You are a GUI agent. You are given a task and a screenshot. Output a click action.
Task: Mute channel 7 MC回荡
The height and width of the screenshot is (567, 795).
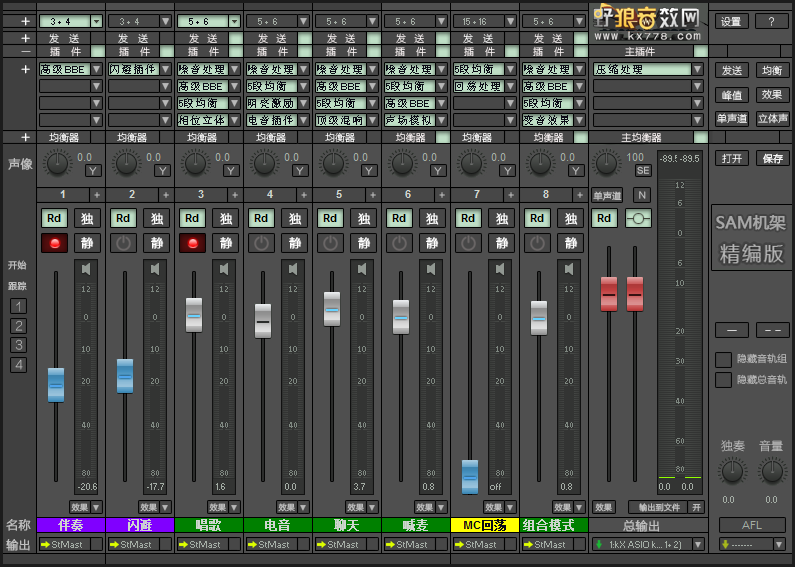click(501, 243)
